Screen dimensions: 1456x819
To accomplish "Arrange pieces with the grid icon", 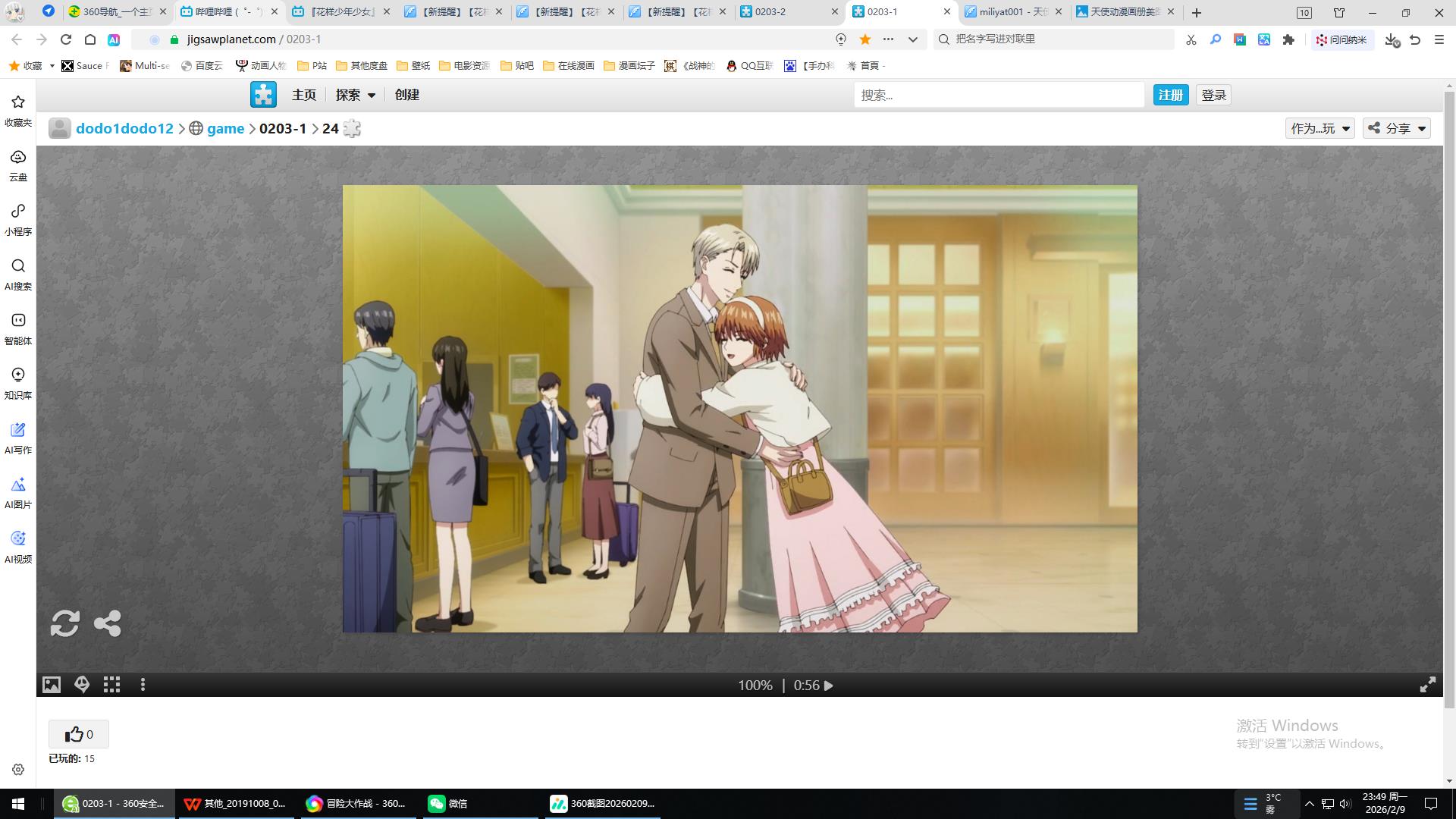I will click(x=112, y=685).
